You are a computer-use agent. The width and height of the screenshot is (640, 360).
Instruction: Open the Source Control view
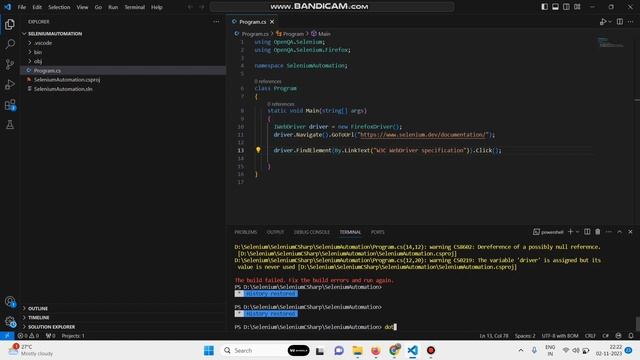tap(10, 64)
